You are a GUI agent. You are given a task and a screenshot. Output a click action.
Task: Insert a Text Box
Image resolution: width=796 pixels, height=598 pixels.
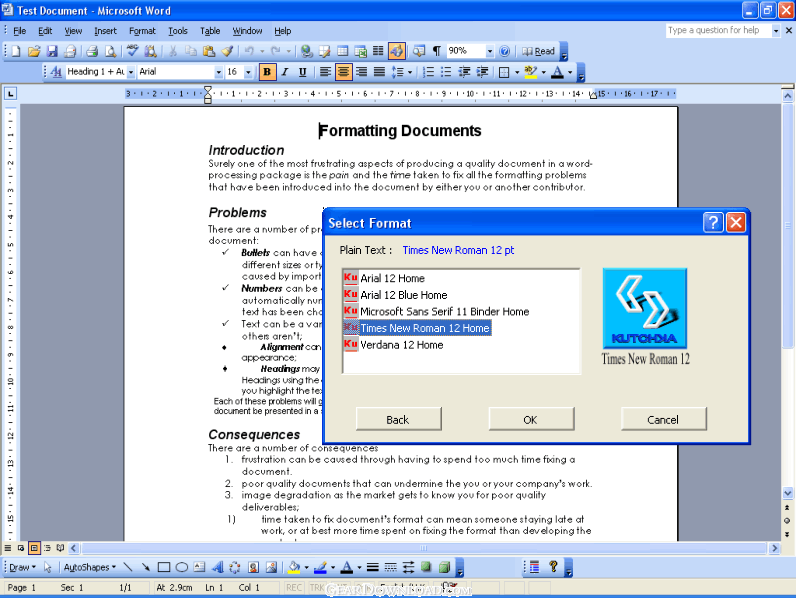click(200, 567)
